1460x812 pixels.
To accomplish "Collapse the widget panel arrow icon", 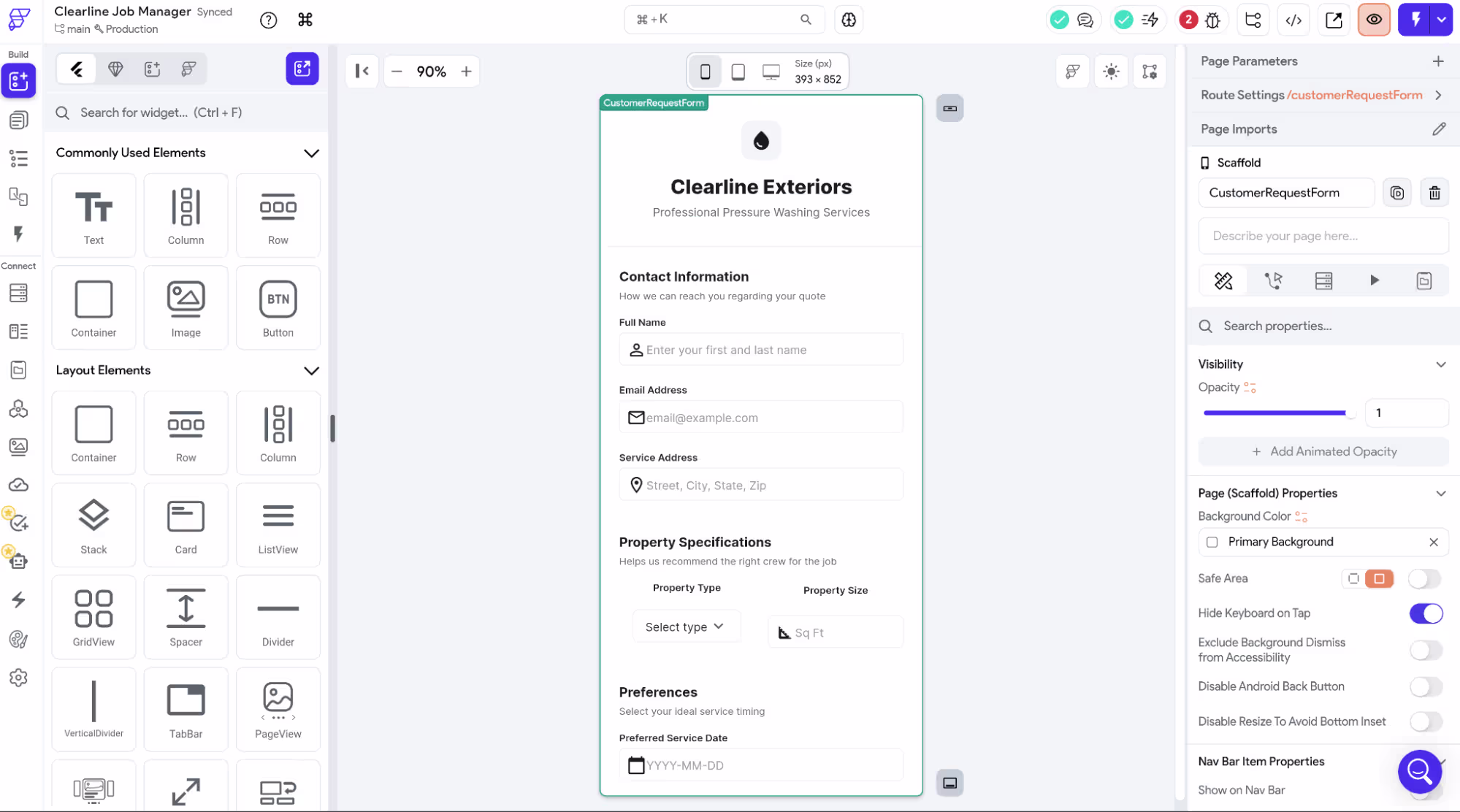I will (362, 71).
